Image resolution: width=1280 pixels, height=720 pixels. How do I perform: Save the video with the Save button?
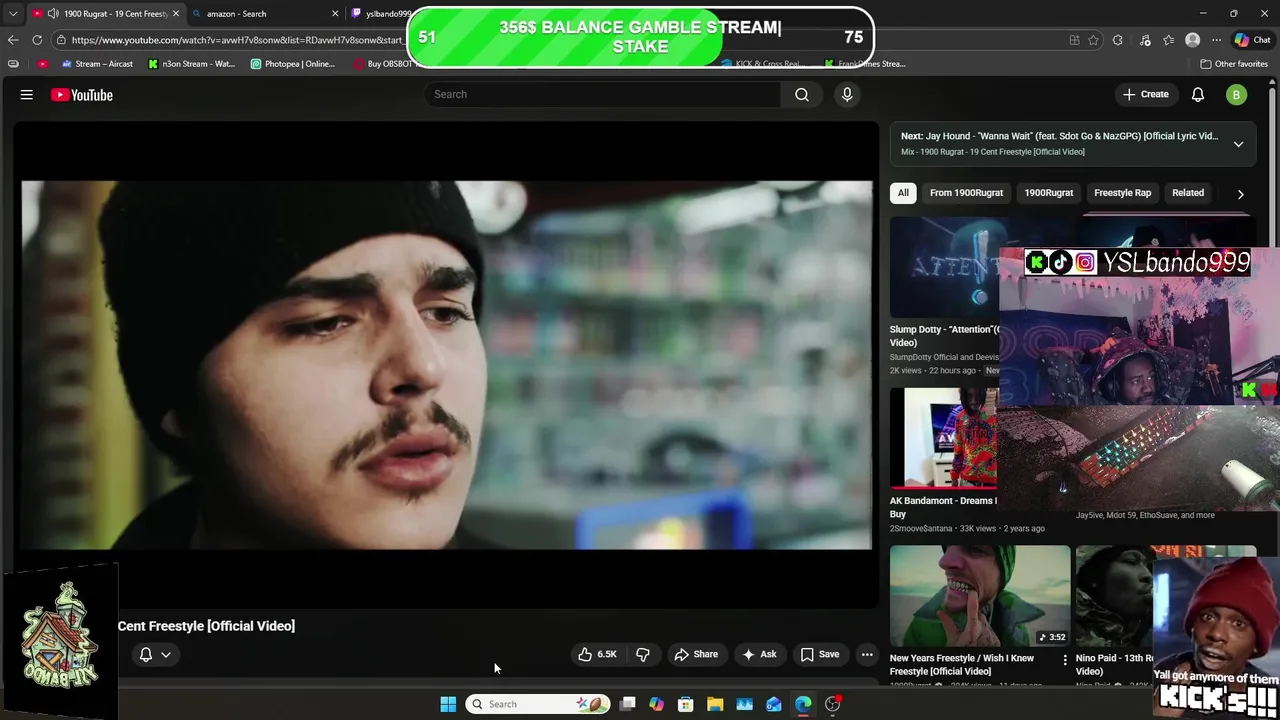[x=819, y=654]
